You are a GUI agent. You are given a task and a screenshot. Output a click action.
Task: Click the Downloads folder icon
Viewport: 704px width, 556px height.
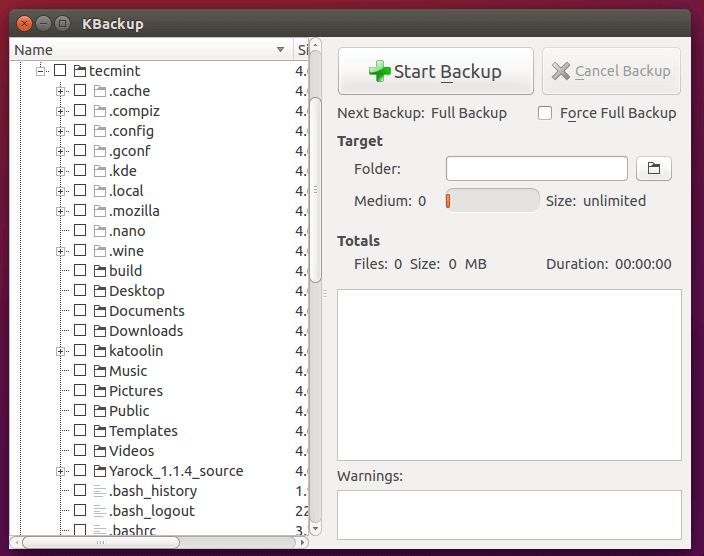click(x=100, y=331)
